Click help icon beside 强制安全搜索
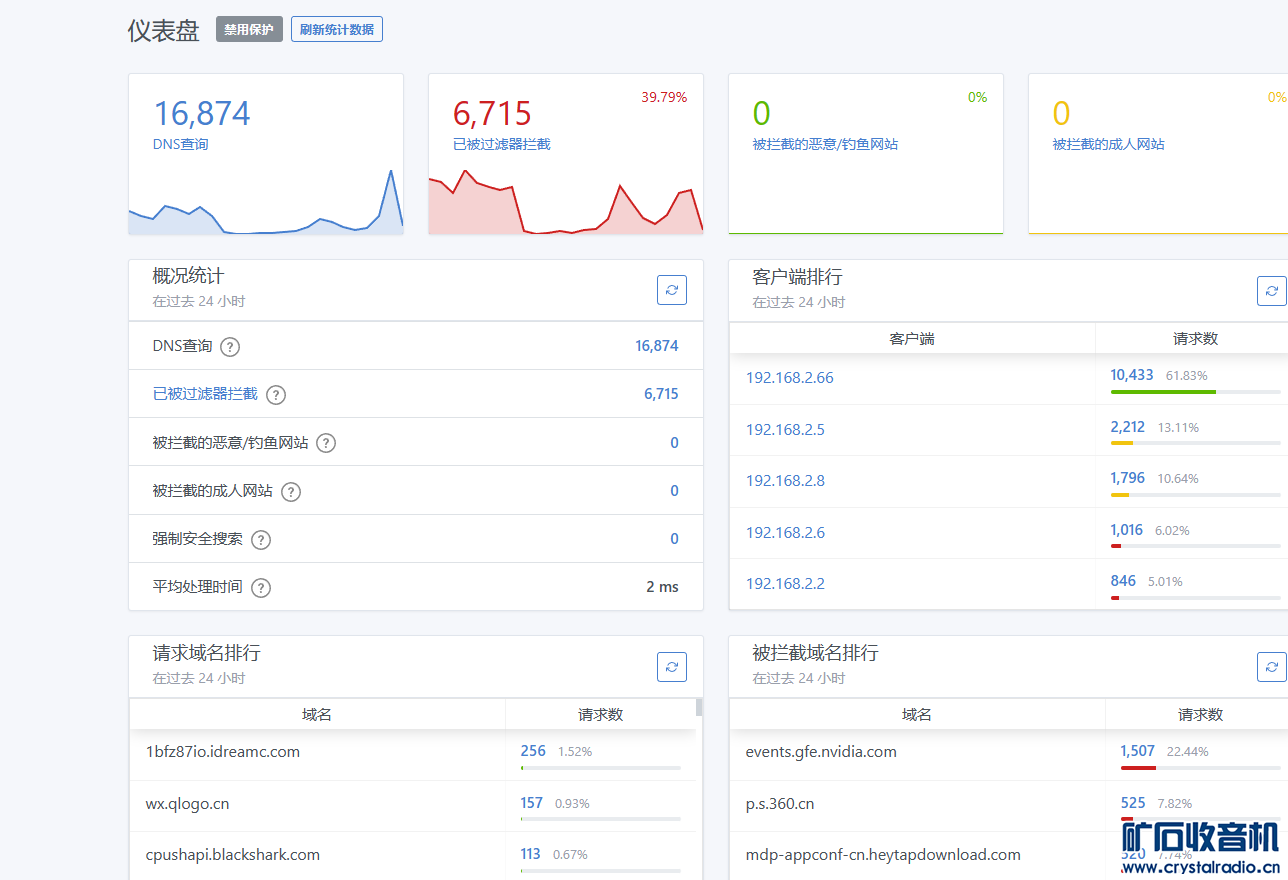This screenshot has width=1288, height=880. (261, 540)
